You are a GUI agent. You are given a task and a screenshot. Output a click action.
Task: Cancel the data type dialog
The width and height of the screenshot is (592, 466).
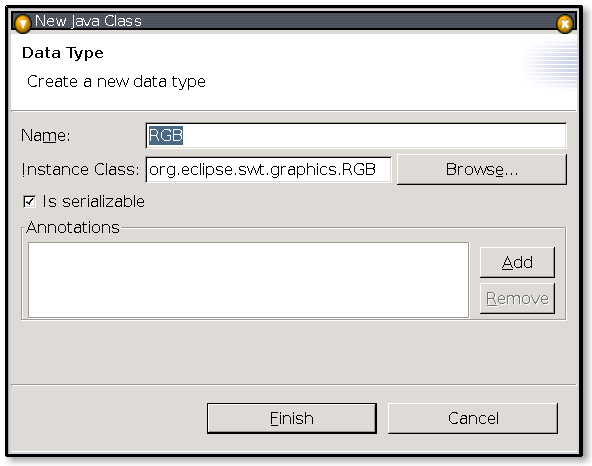[473, 418]
